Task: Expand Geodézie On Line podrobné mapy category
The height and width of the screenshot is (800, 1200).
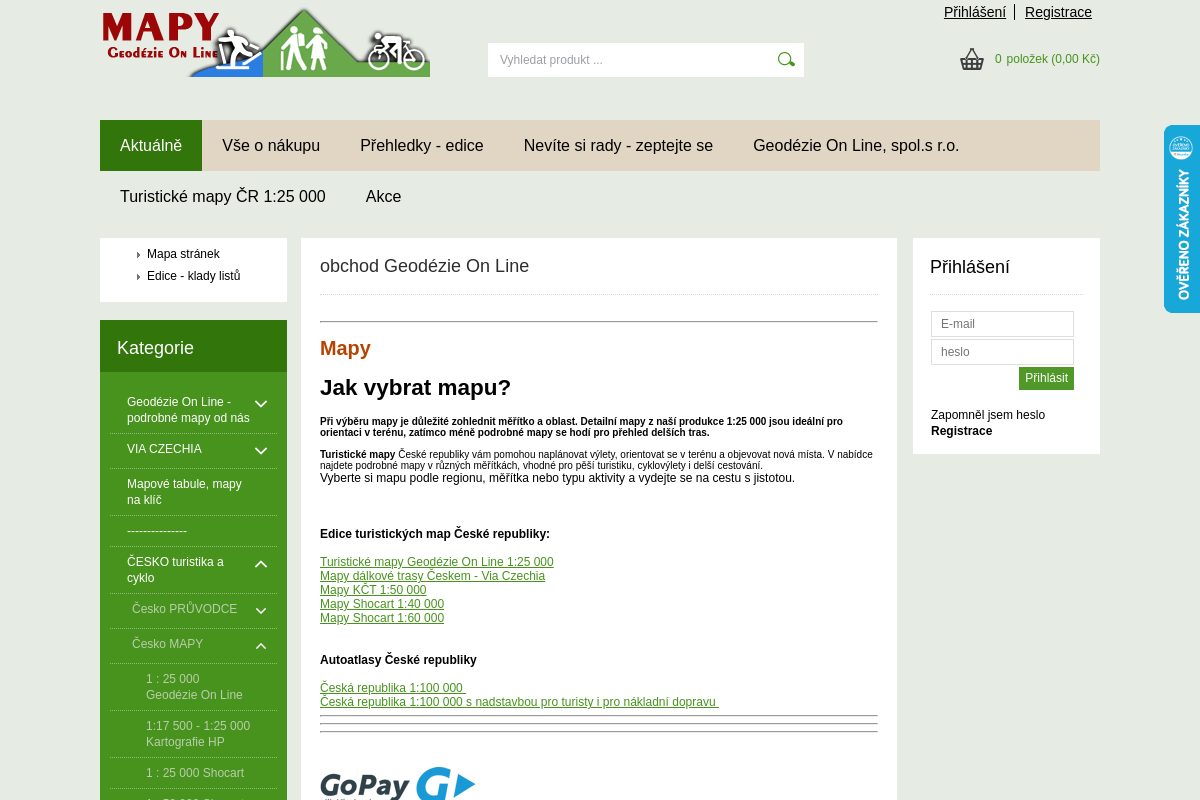Action: 261,404
